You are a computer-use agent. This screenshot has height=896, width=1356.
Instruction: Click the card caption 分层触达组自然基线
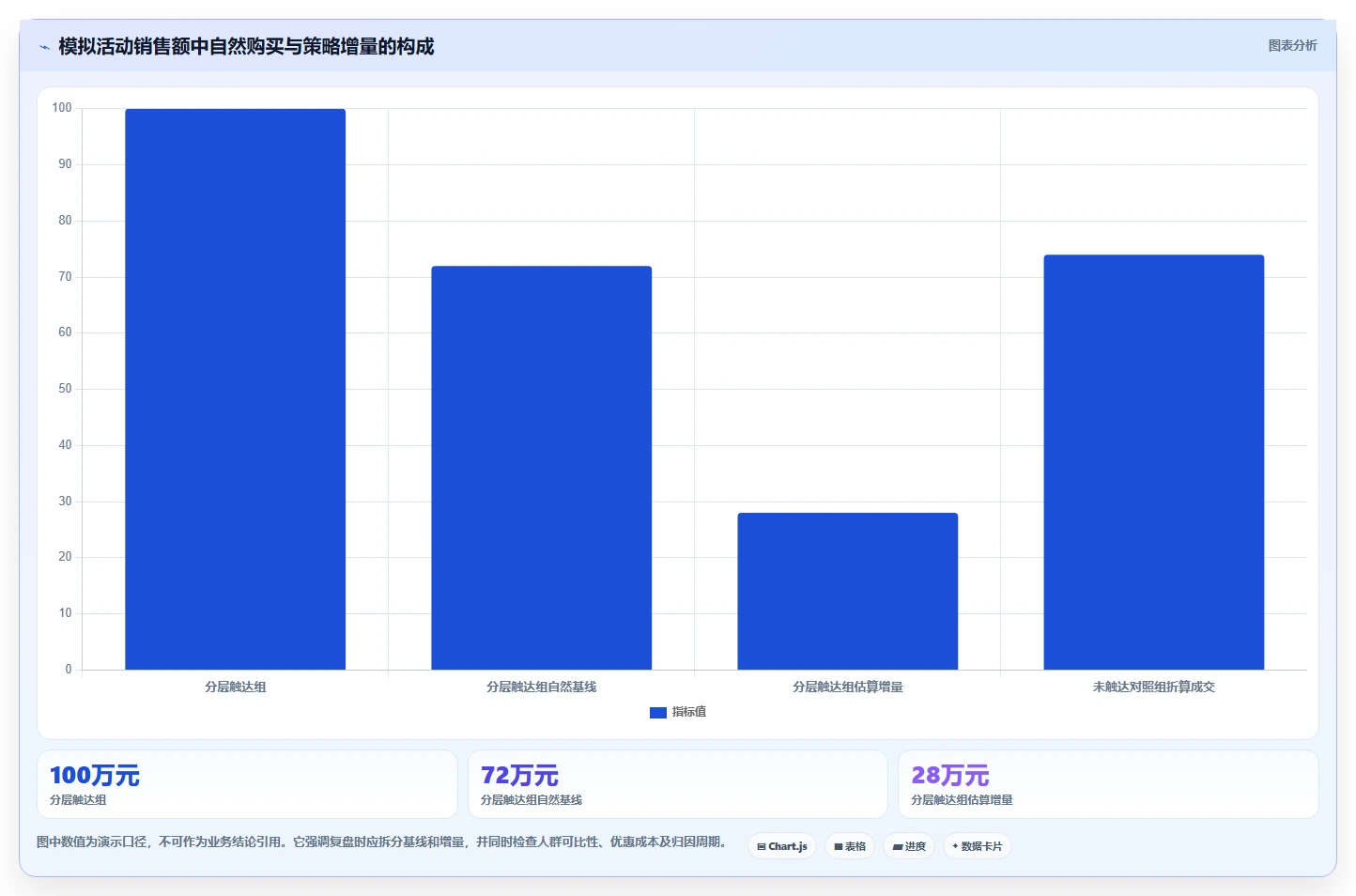tap(532, 800)
